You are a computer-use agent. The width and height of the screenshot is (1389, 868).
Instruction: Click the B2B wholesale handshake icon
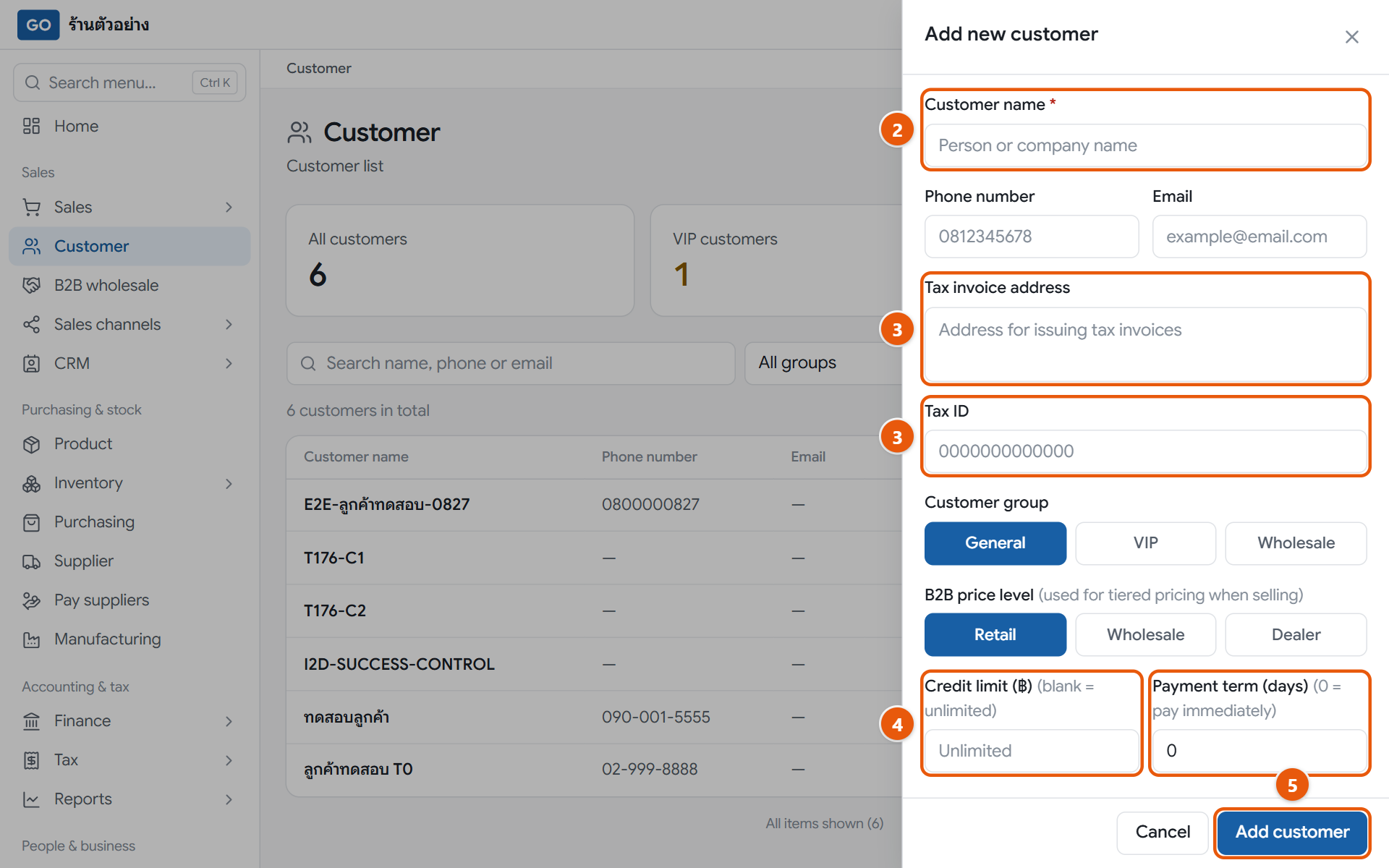[31, 285]
